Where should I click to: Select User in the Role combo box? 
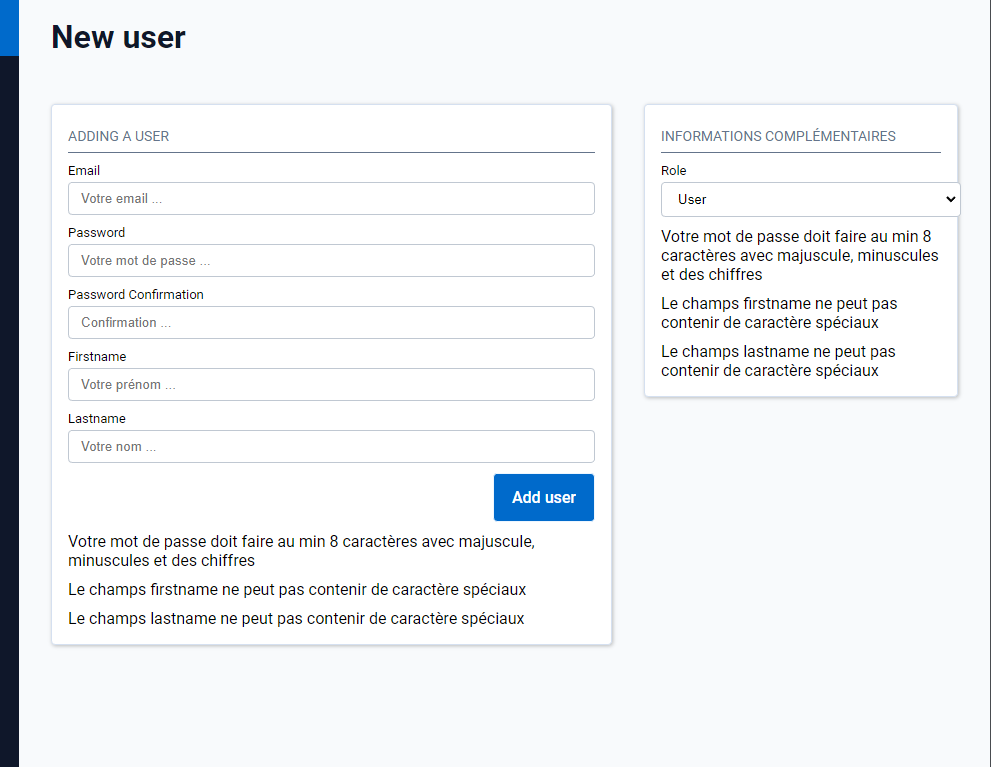[810, 199]
